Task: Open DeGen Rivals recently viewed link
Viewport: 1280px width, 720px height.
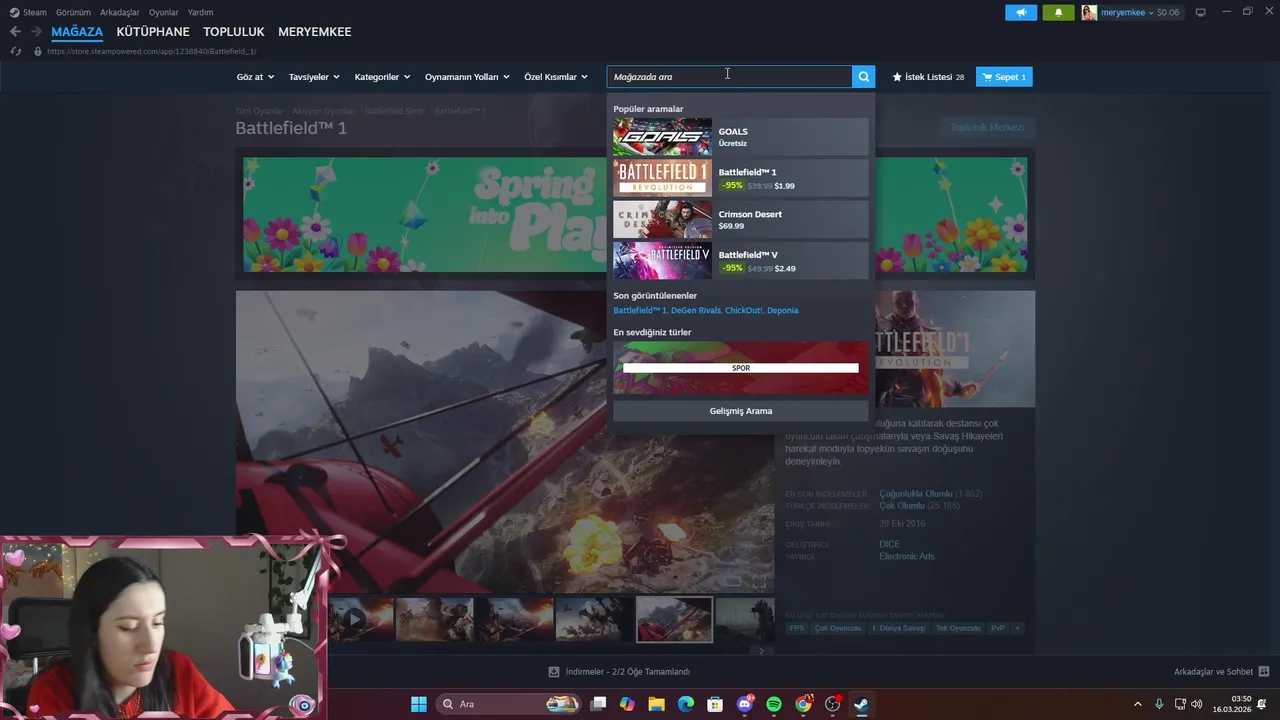Action: click(x=696, y=310)
